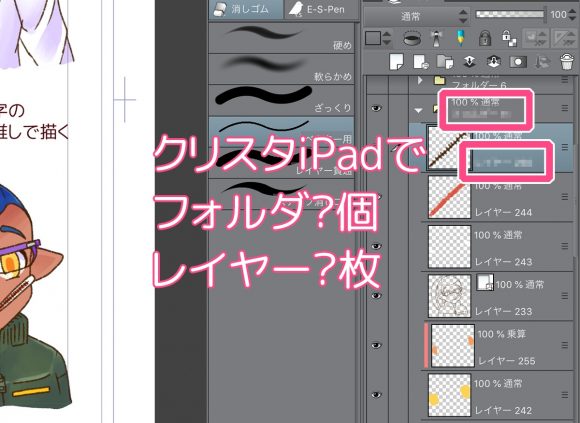Set as reference layer lighthouse icon

pyautogui.click(x=436, y=38)
